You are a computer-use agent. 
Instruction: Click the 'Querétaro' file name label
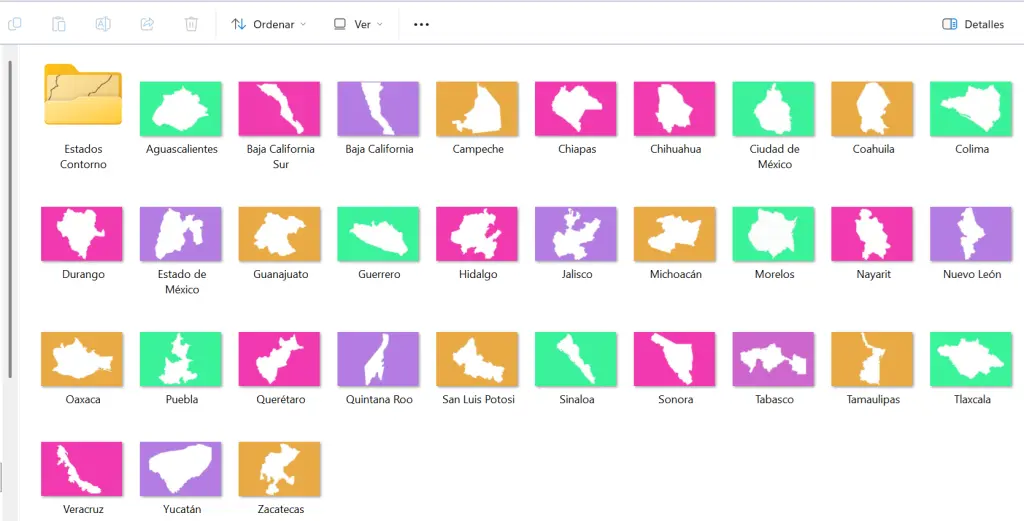coord(281,400)
